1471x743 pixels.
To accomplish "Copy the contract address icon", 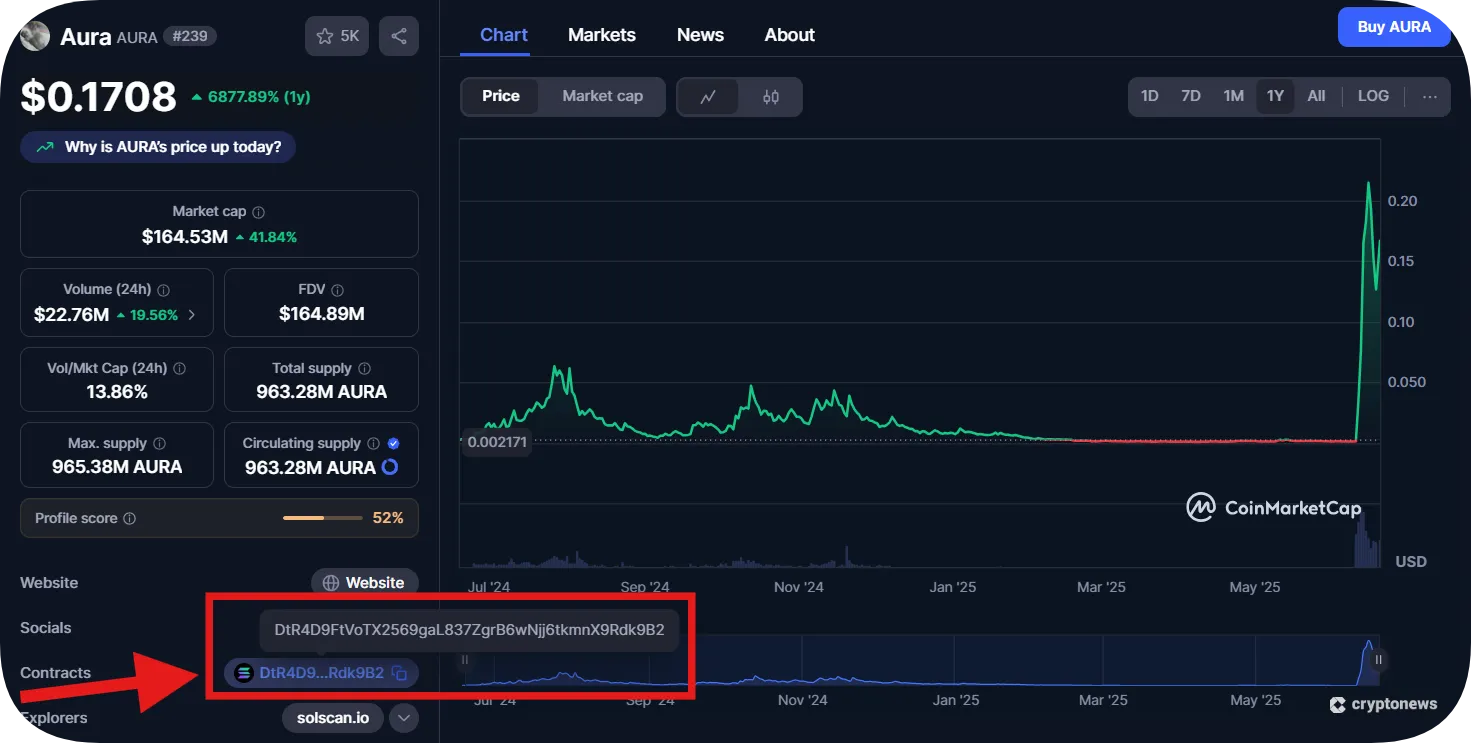I will [399, 673].
